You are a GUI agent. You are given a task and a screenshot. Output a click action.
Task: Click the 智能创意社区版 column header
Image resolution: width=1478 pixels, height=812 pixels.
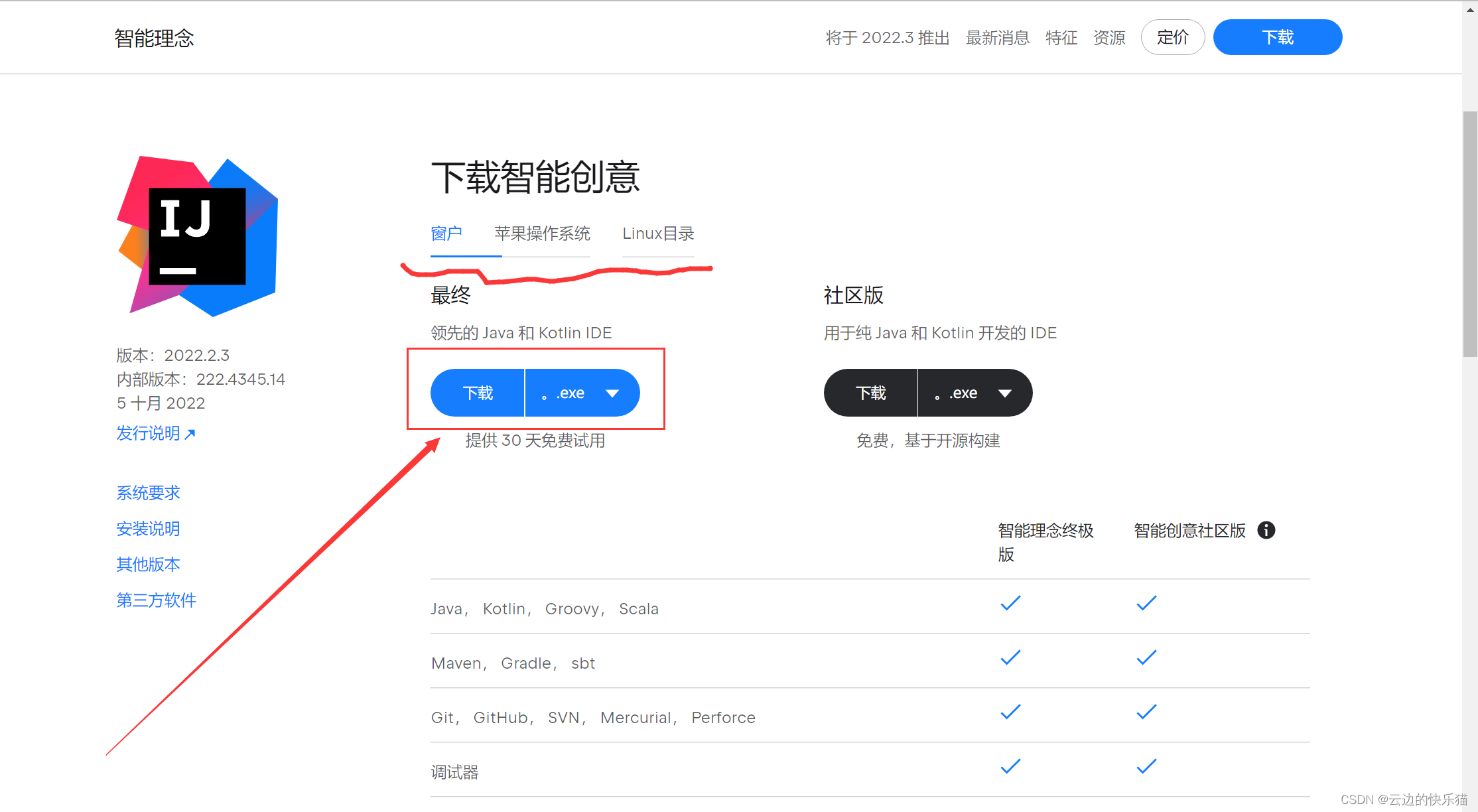click(x=1189, y=531)
